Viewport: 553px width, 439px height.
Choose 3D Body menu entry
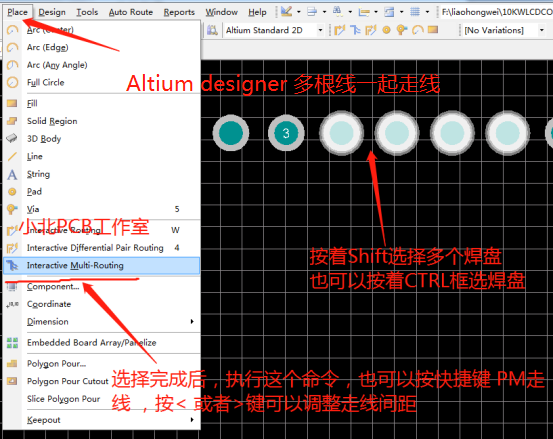pyautogui.click(x=102, y=139)
